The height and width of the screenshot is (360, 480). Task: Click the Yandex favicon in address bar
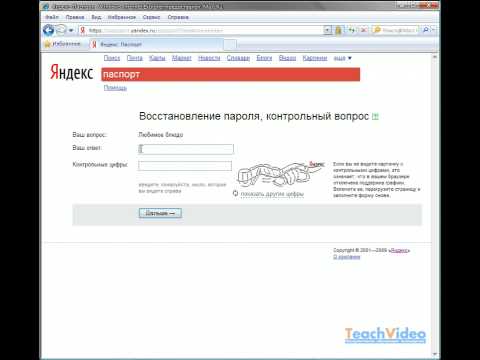click(x=83, y=30)
